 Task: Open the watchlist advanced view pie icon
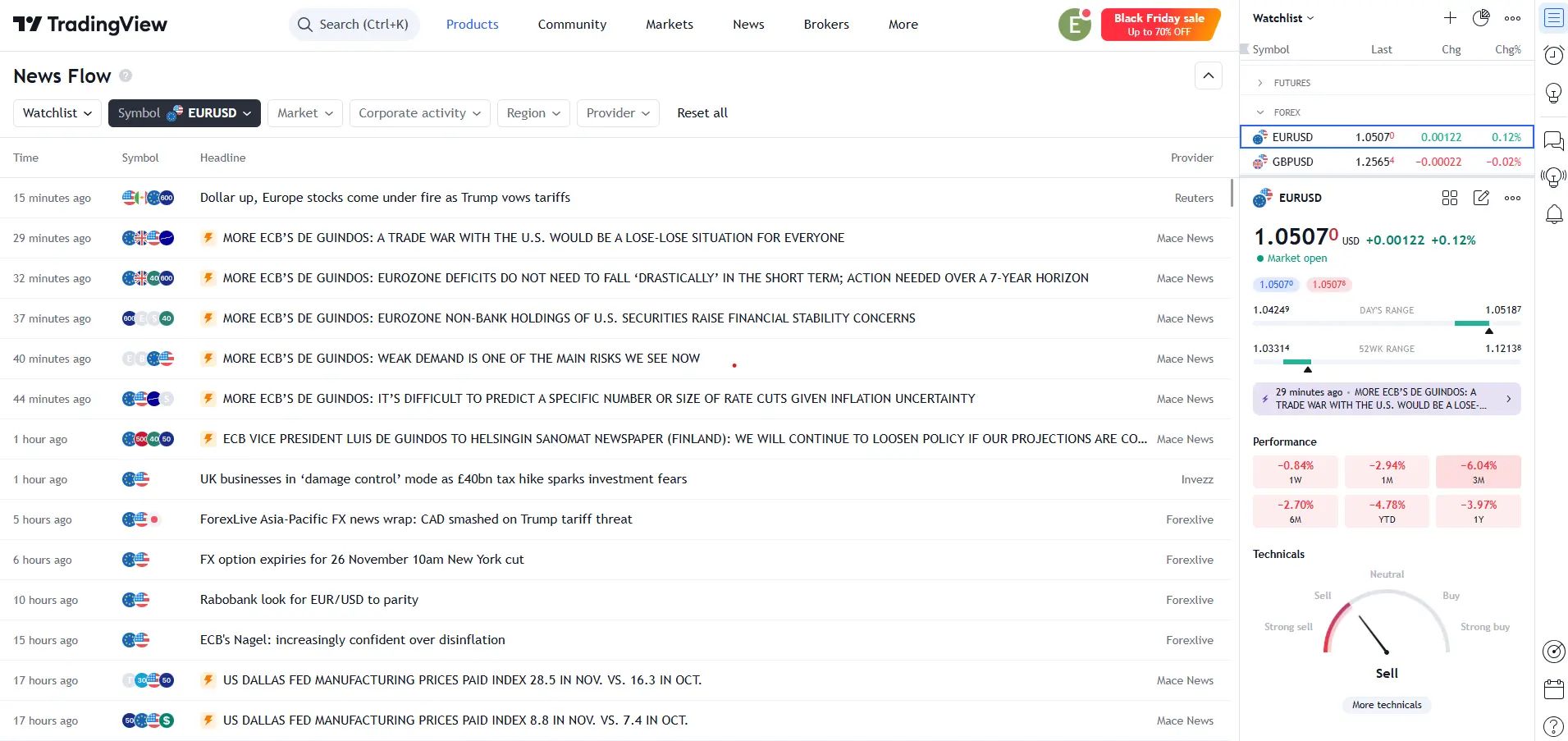[1481, 18]
